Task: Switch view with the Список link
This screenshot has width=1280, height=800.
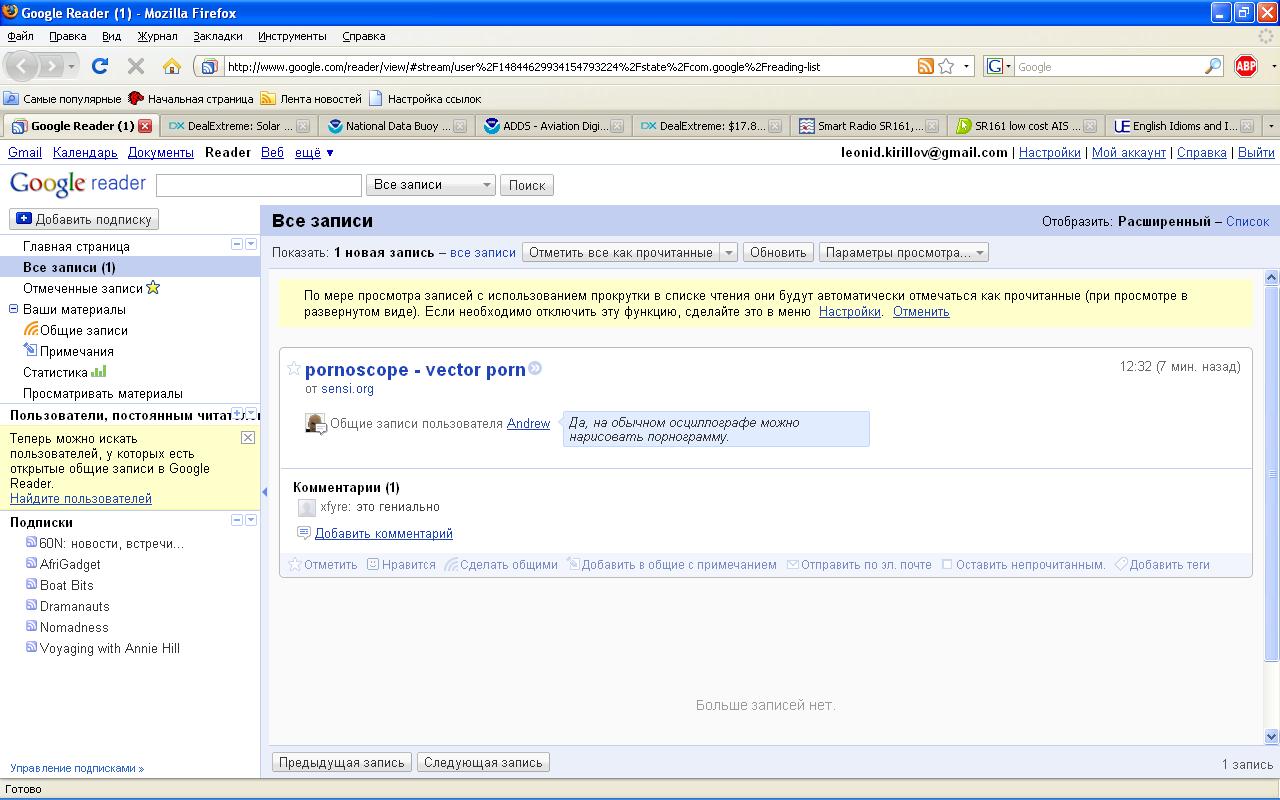Action: point(1247,221)
